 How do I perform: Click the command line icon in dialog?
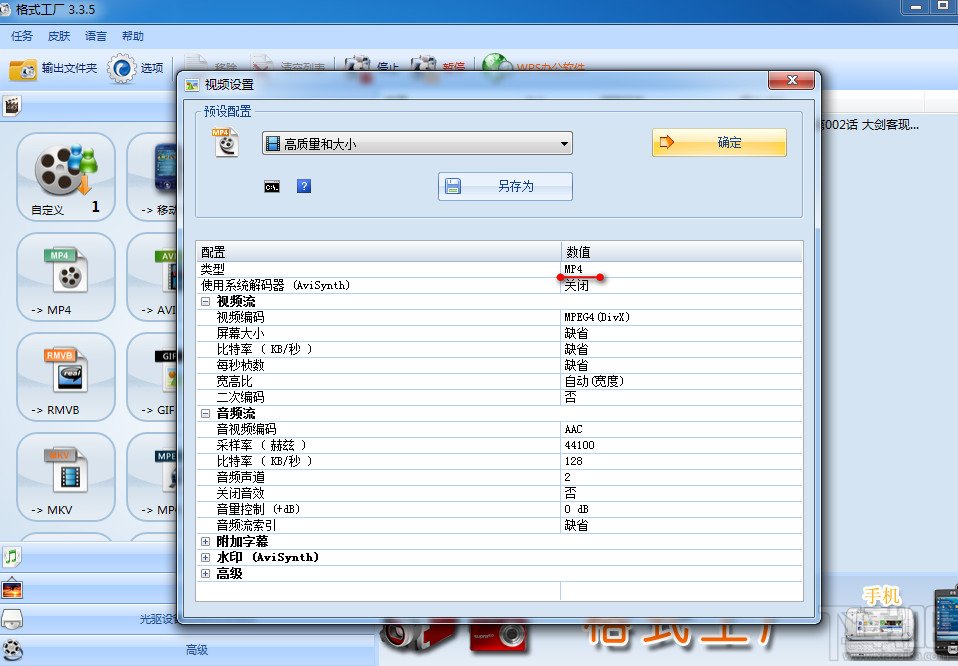pos(272,186)
